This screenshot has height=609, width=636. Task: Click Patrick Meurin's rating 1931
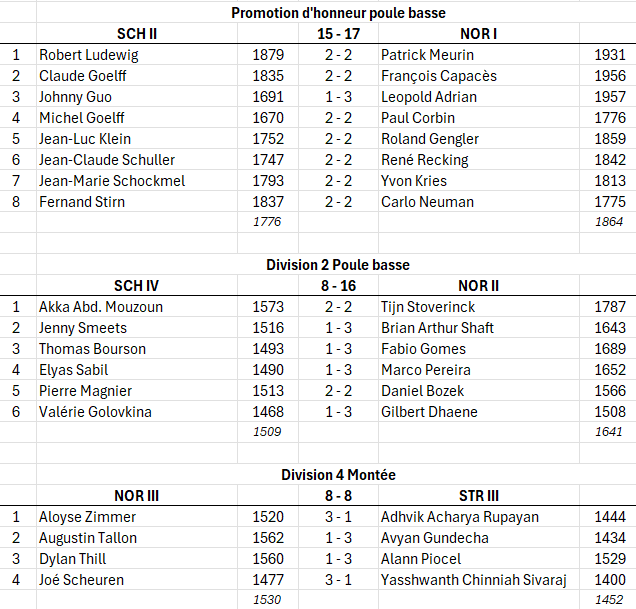[x=609, y=55]
